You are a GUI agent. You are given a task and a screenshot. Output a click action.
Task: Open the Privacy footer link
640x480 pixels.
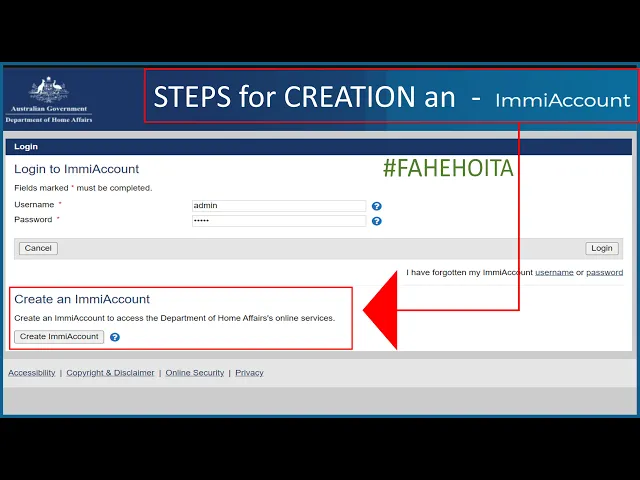tap(249, 373)
